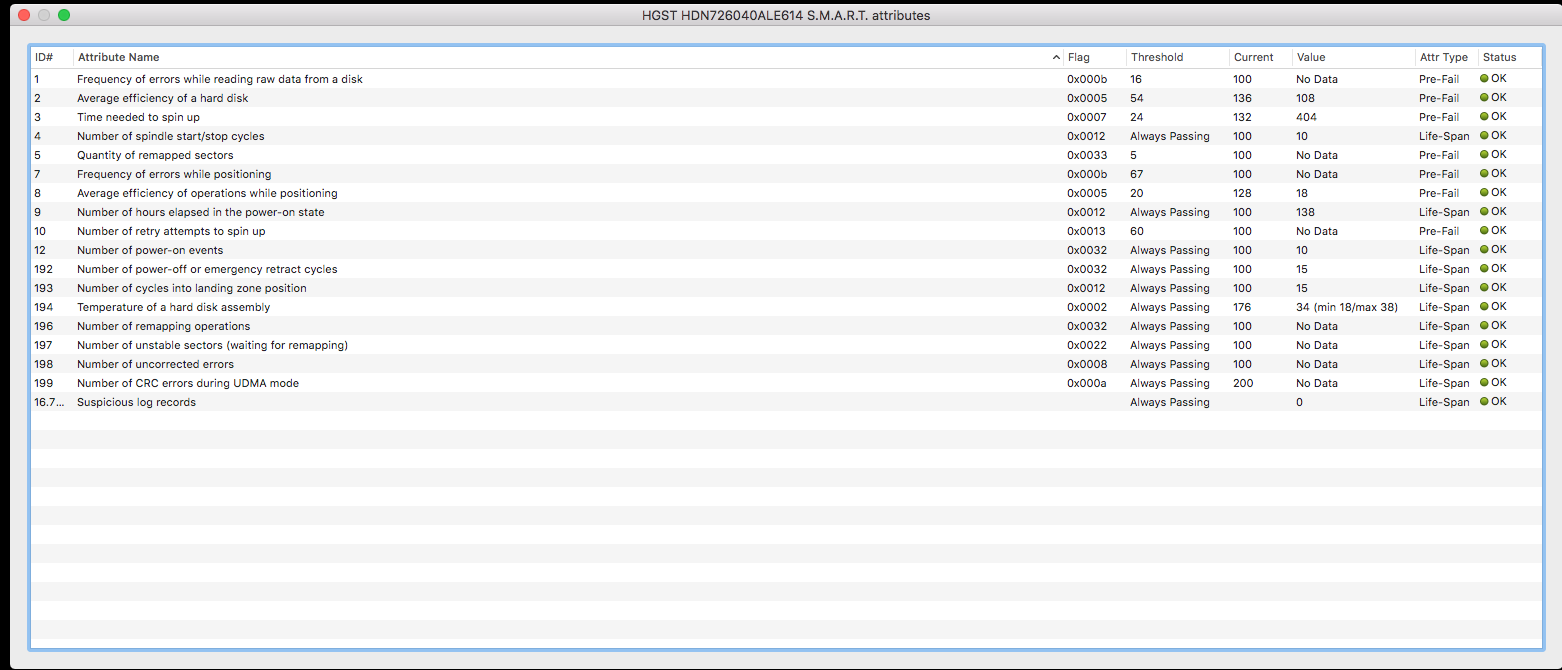Select 'Quantity of remapped sectors' row
This screenshot has height=670, width=1562.
786,155
